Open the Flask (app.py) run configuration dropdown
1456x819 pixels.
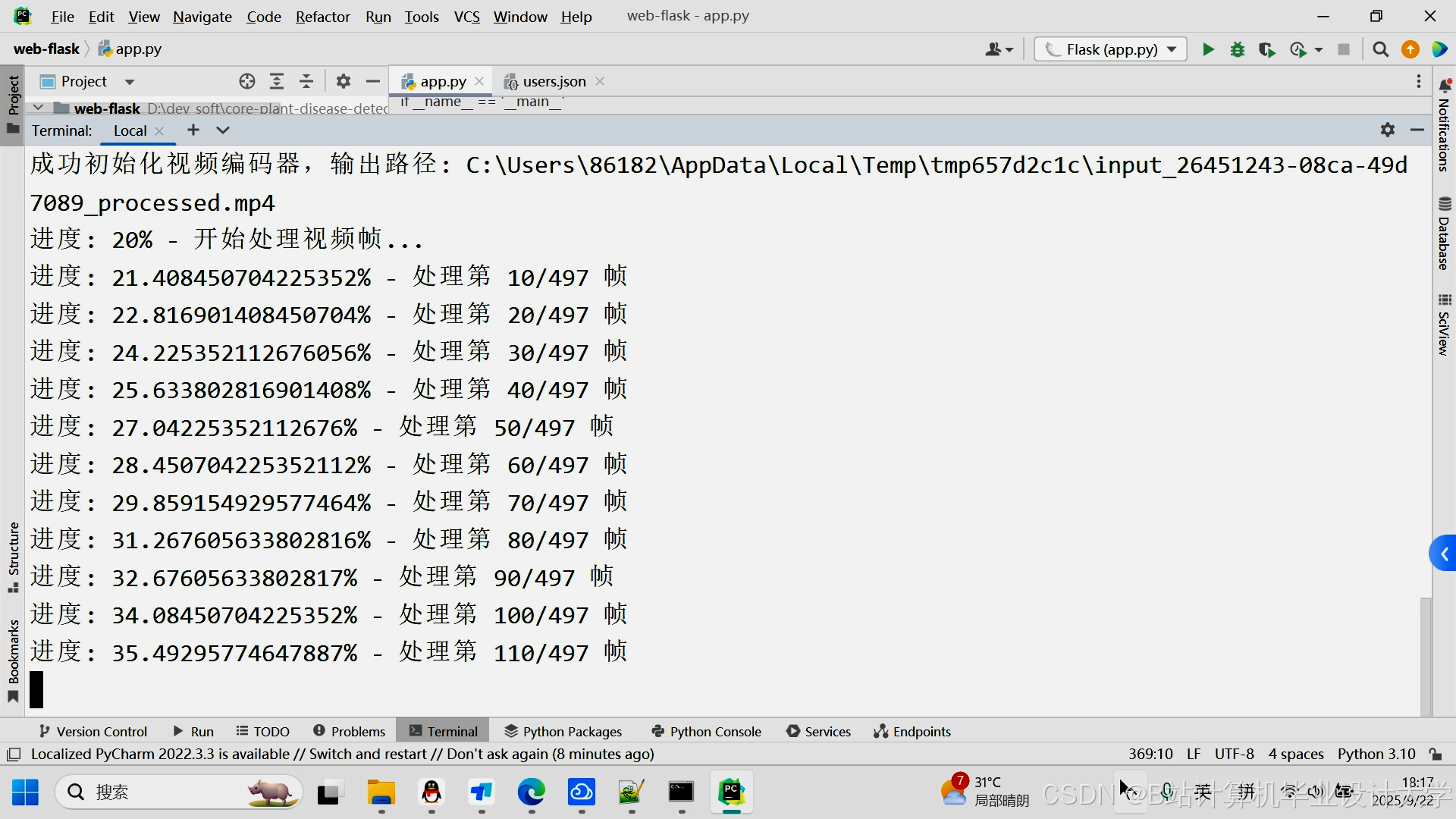click(1111, 50)
